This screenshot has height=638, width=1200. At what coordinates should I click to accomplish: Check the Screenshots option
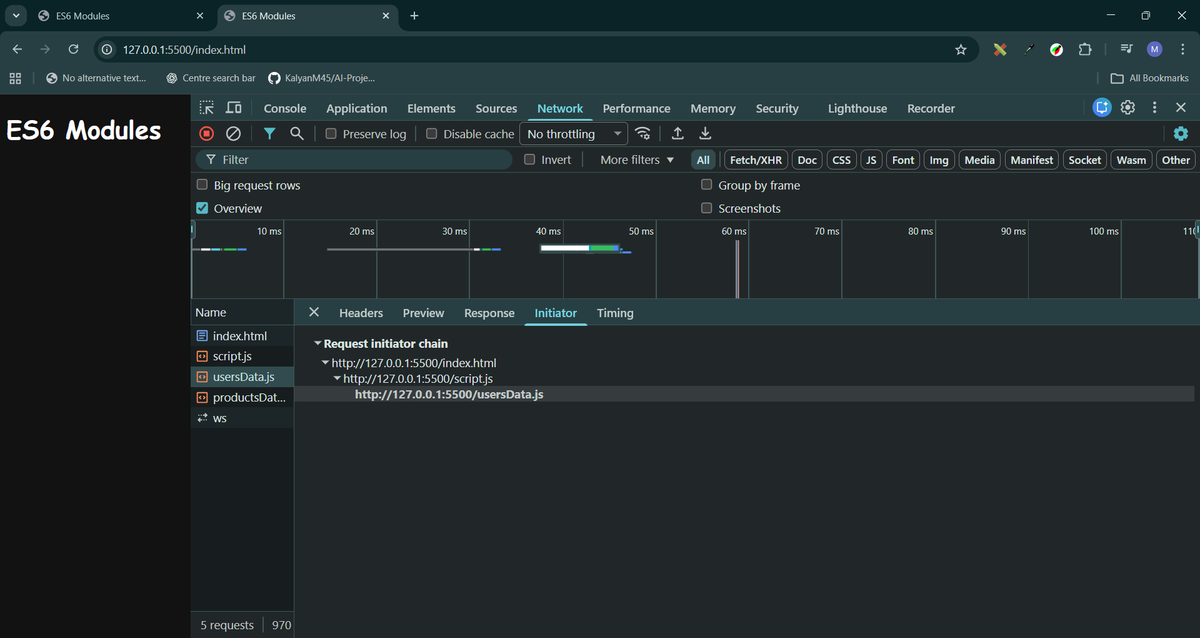pos(707,208)
